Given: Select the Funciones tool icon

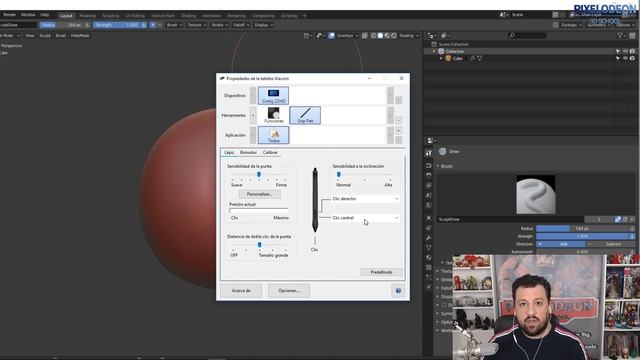Looking at the screenshot, I should [x=273, y=115].
